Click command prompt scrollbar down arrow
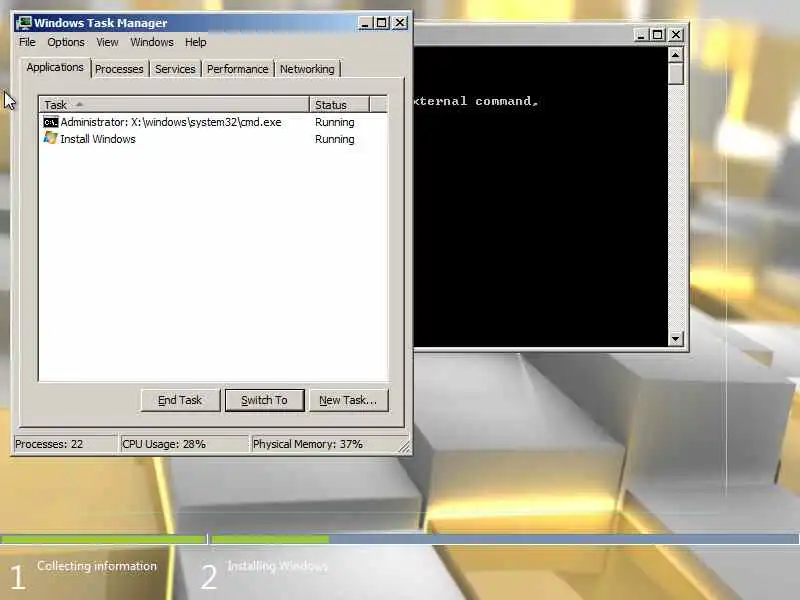The height and width of the screenshot is (600, 800). tap(676, 338)
